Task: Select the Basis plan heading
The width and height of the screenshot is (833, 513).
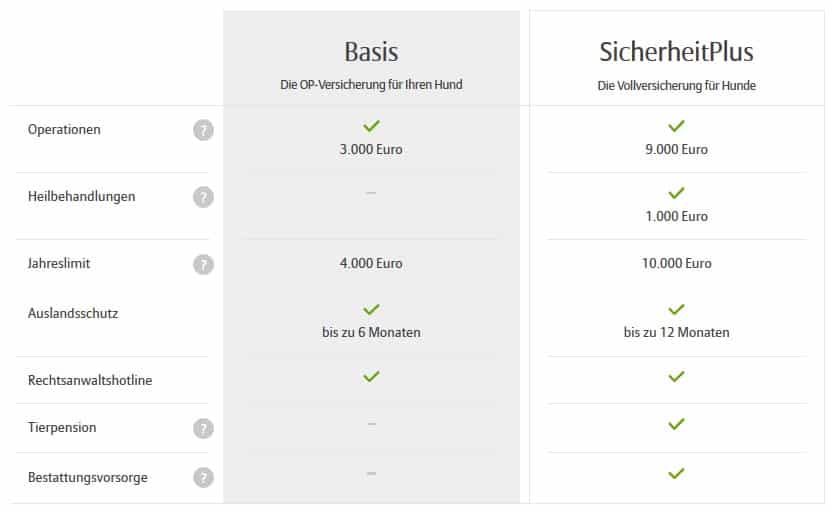Action: 371,52
